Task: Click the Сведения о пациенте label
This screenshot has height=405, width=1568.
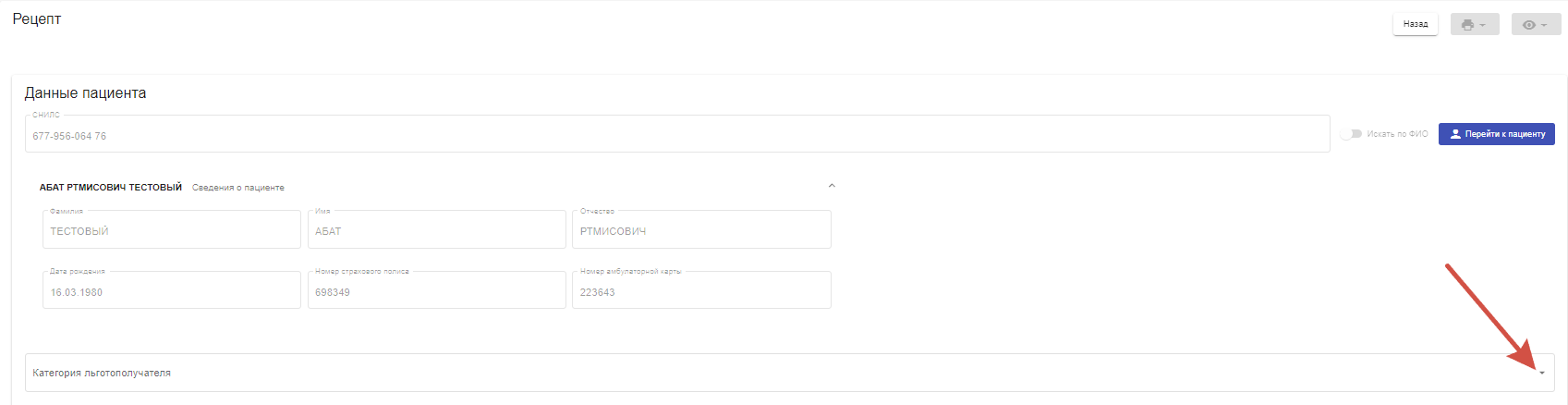Action: (x=238, y=188)
